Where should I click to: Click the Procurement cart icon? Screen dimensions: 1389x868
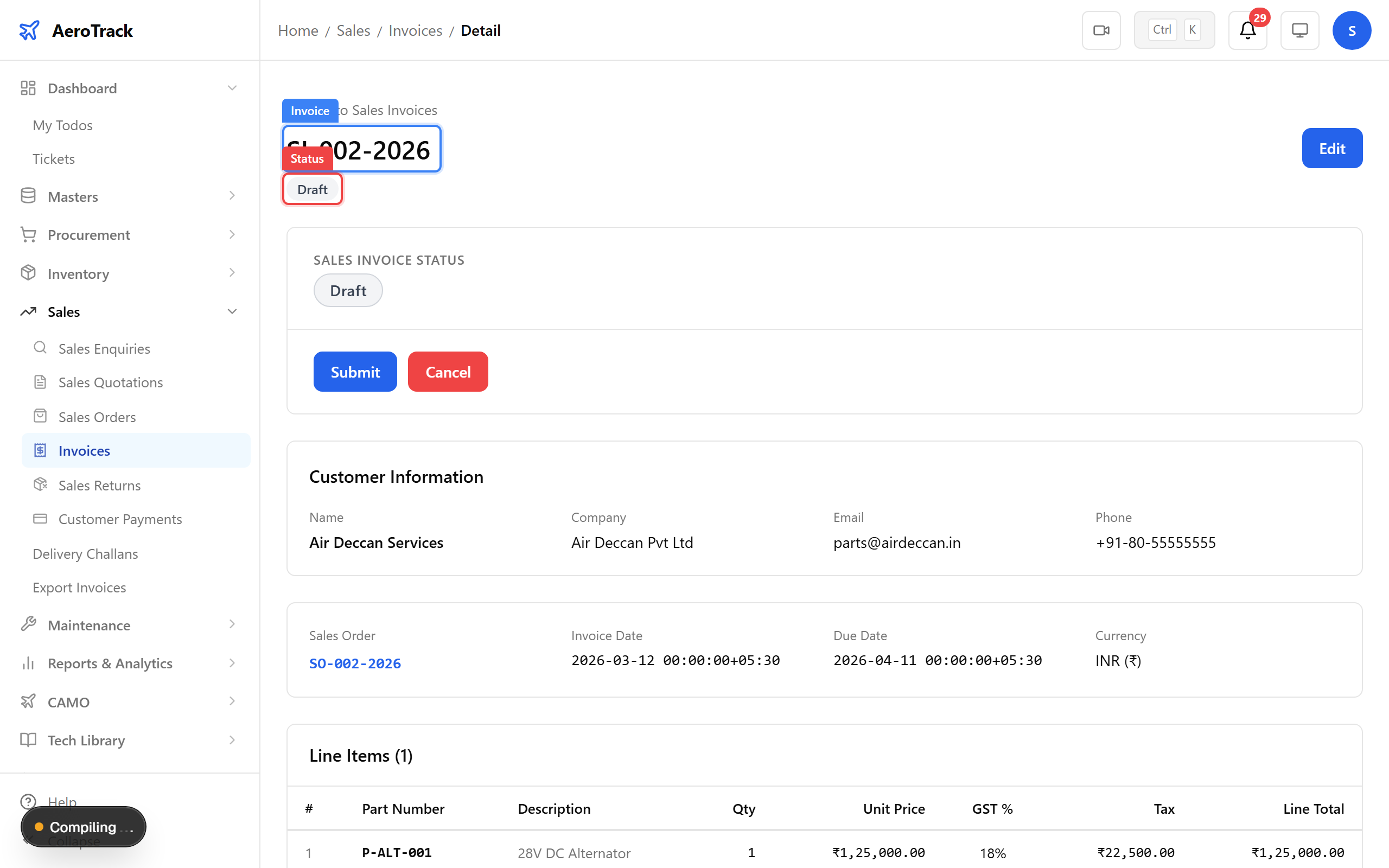click(28, 234)
